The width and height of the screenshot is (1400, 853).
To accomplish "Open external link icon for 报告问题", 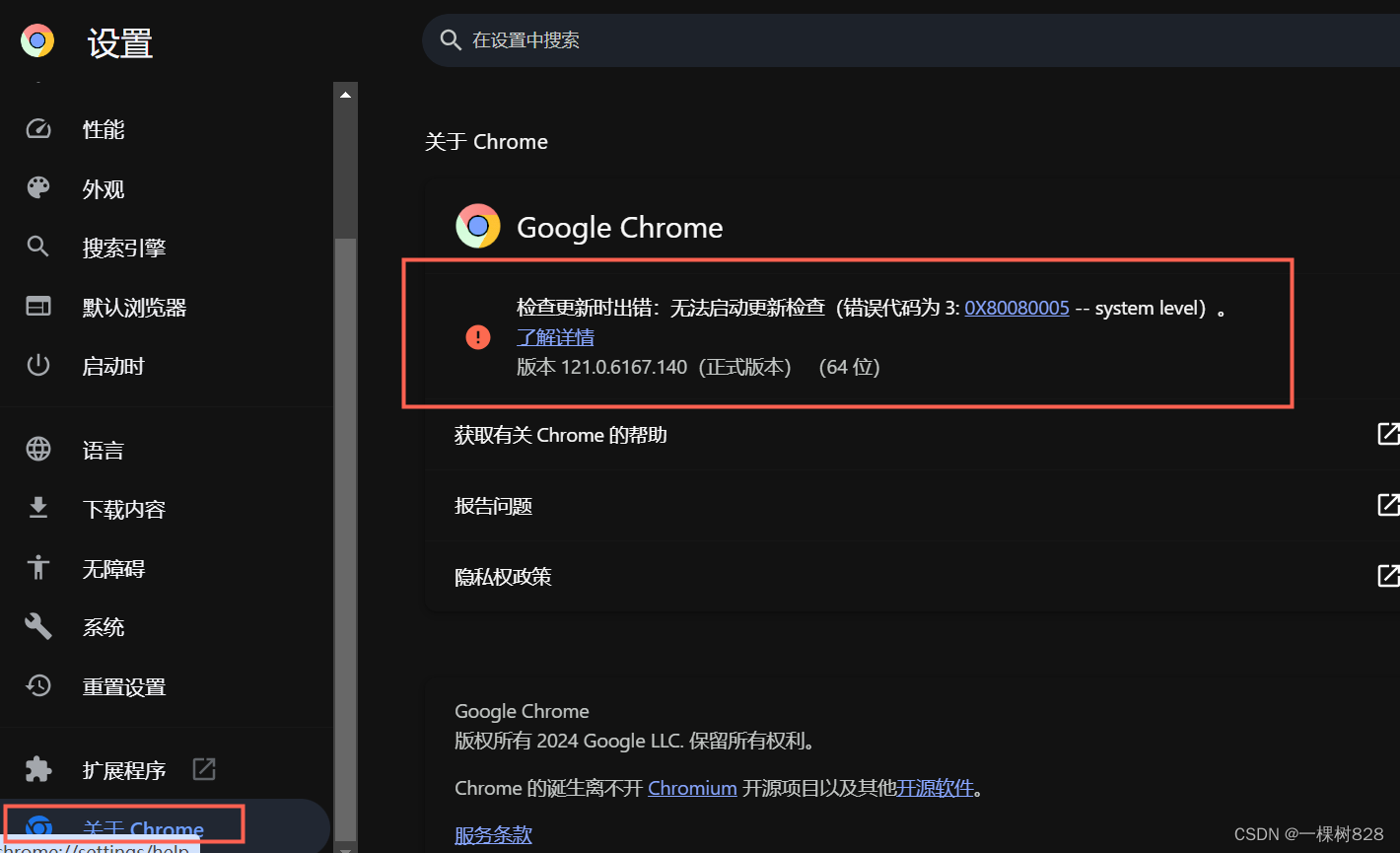I will [1388, 505].
